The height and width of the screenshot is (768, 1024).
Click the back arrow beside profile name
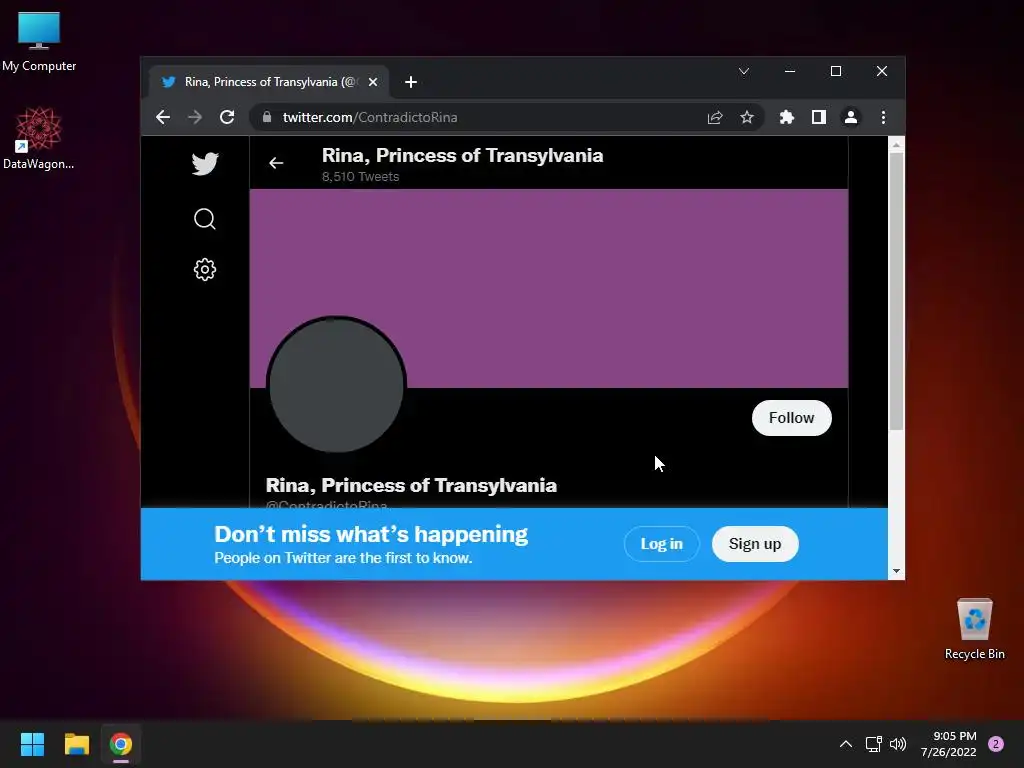click(x=276, y=163)
